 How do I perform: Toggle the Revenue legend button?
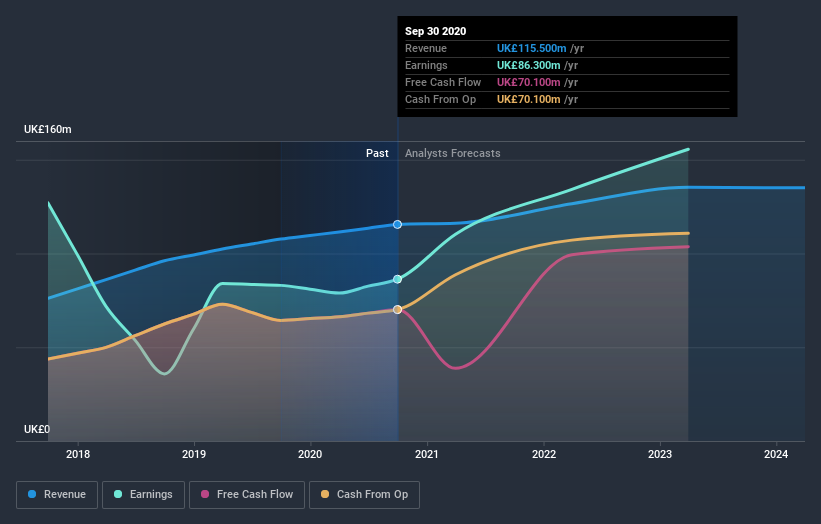click(57, 495)
